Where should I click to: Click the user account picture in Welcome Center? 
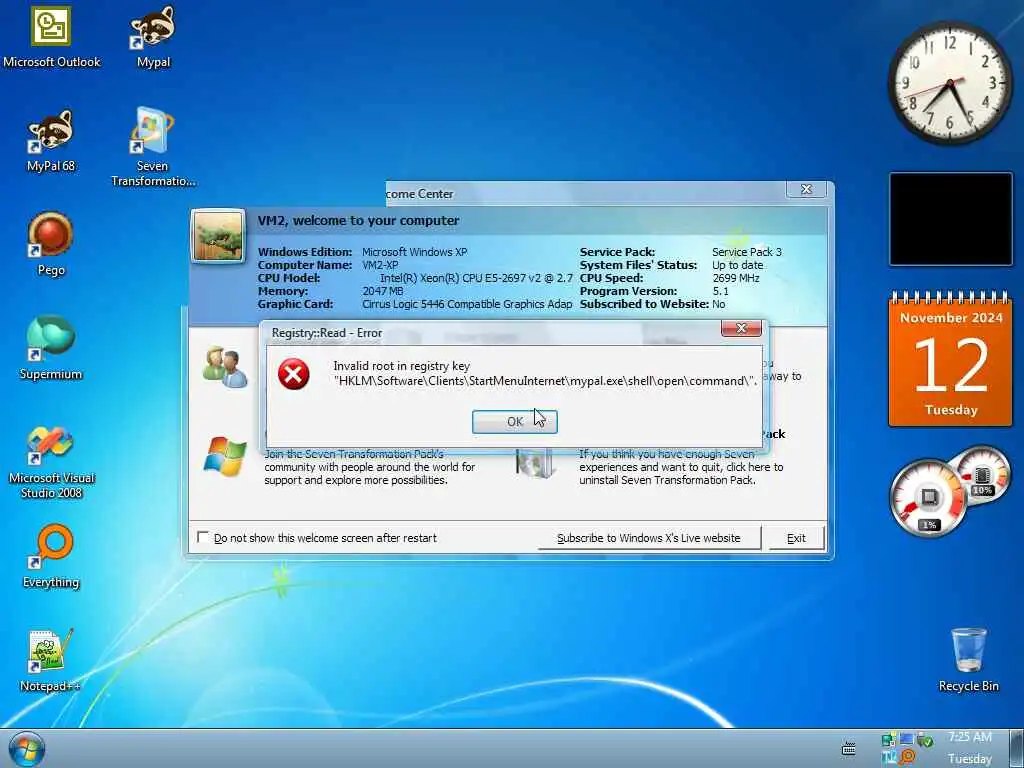(218, 236)
